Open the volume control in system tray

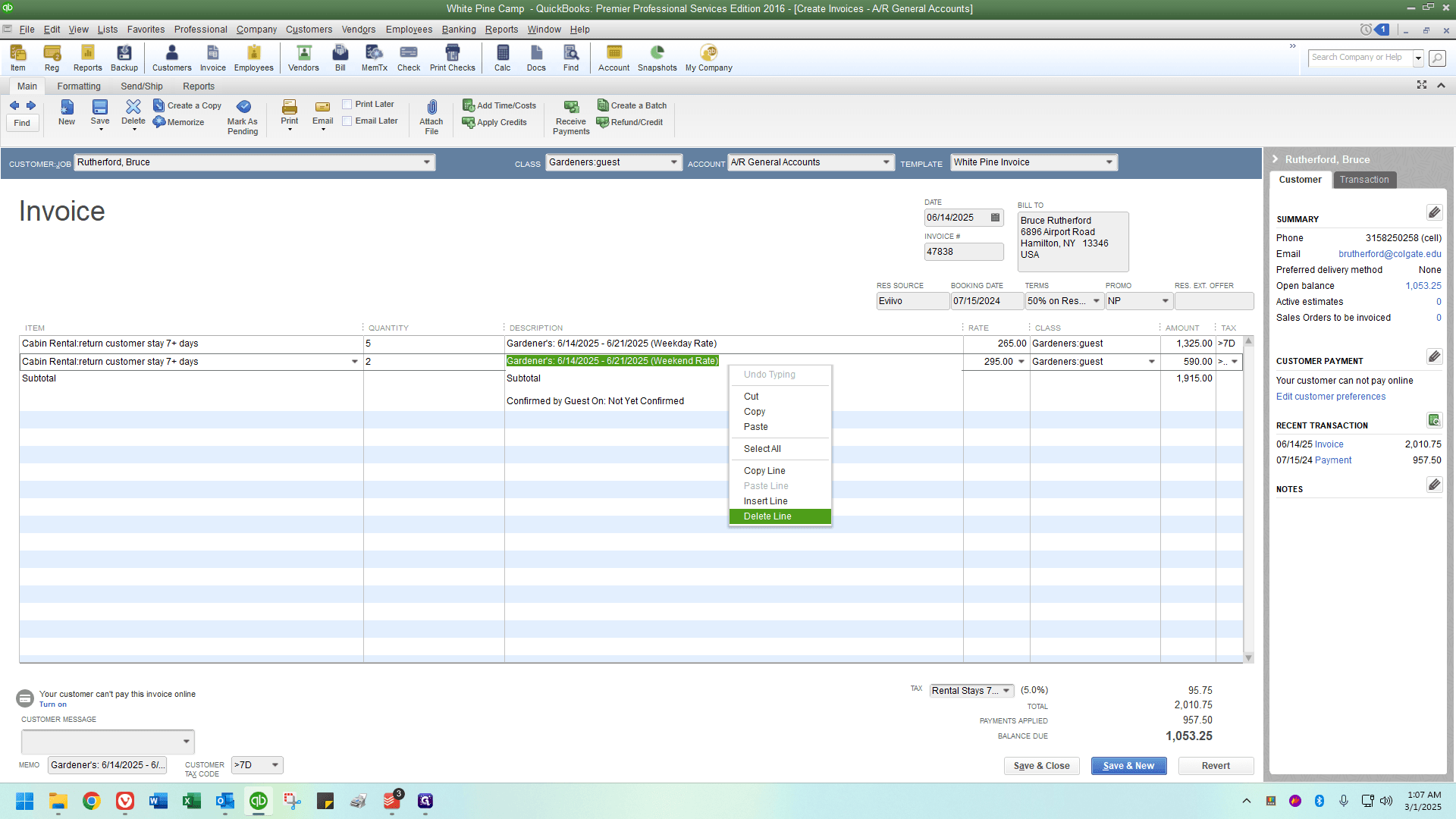[x=1386, y=801]
